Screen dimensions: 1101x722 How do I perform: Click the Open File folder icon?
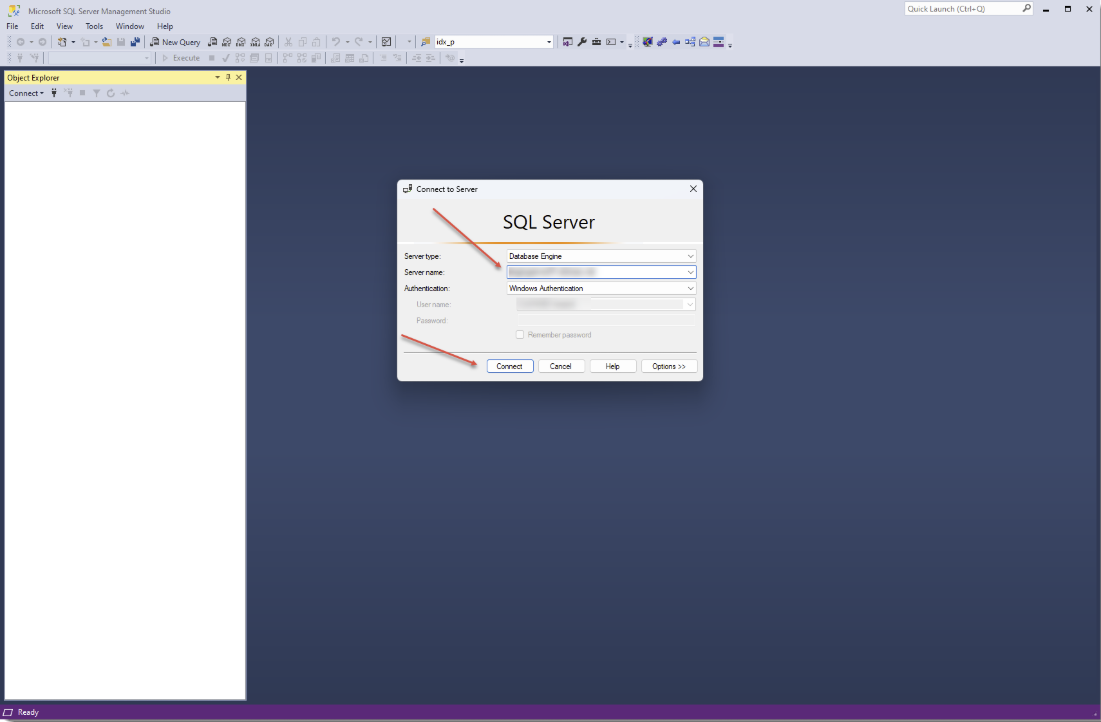click(x=107, y=42)
